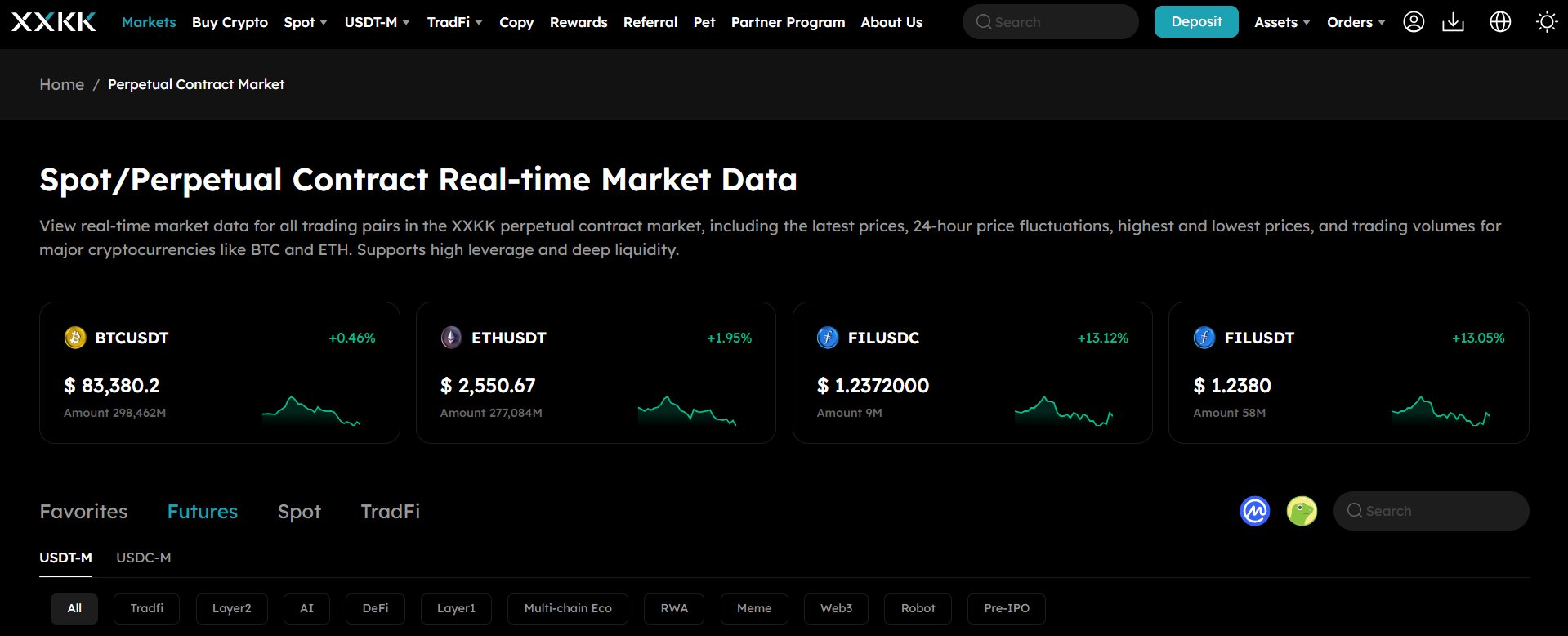1568x636 pixels.
Task: Open the Referral link
Action: point(650,22)
